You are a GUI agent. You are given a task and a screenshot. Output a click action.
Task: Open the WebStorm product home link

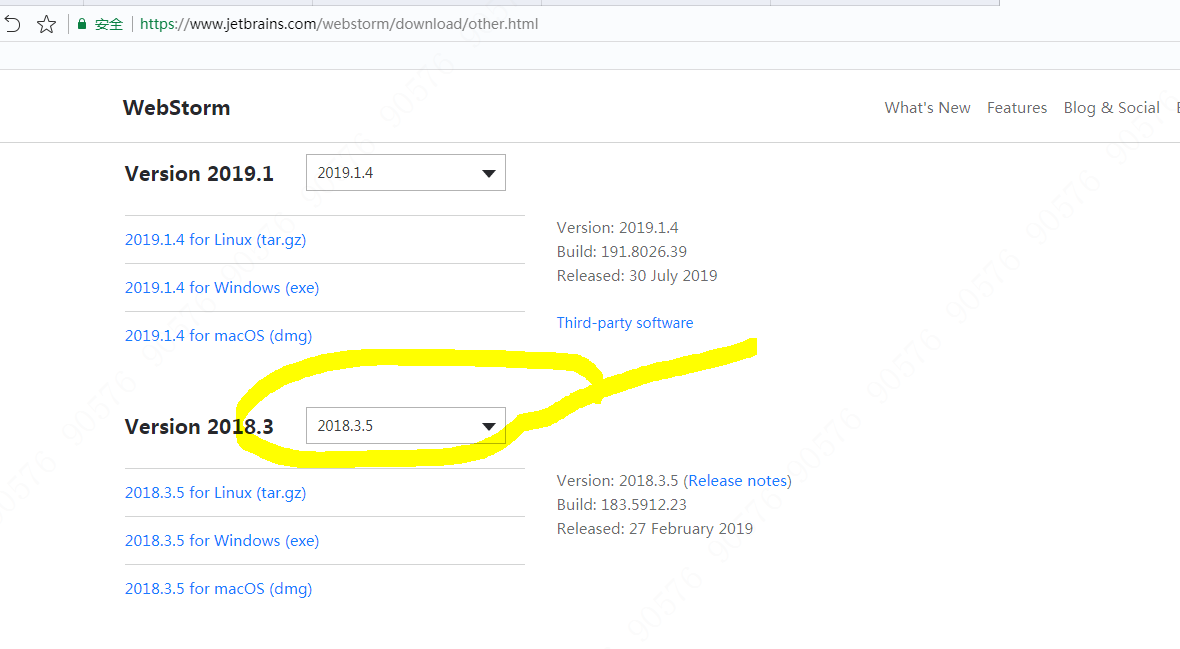tap(177, 108)
